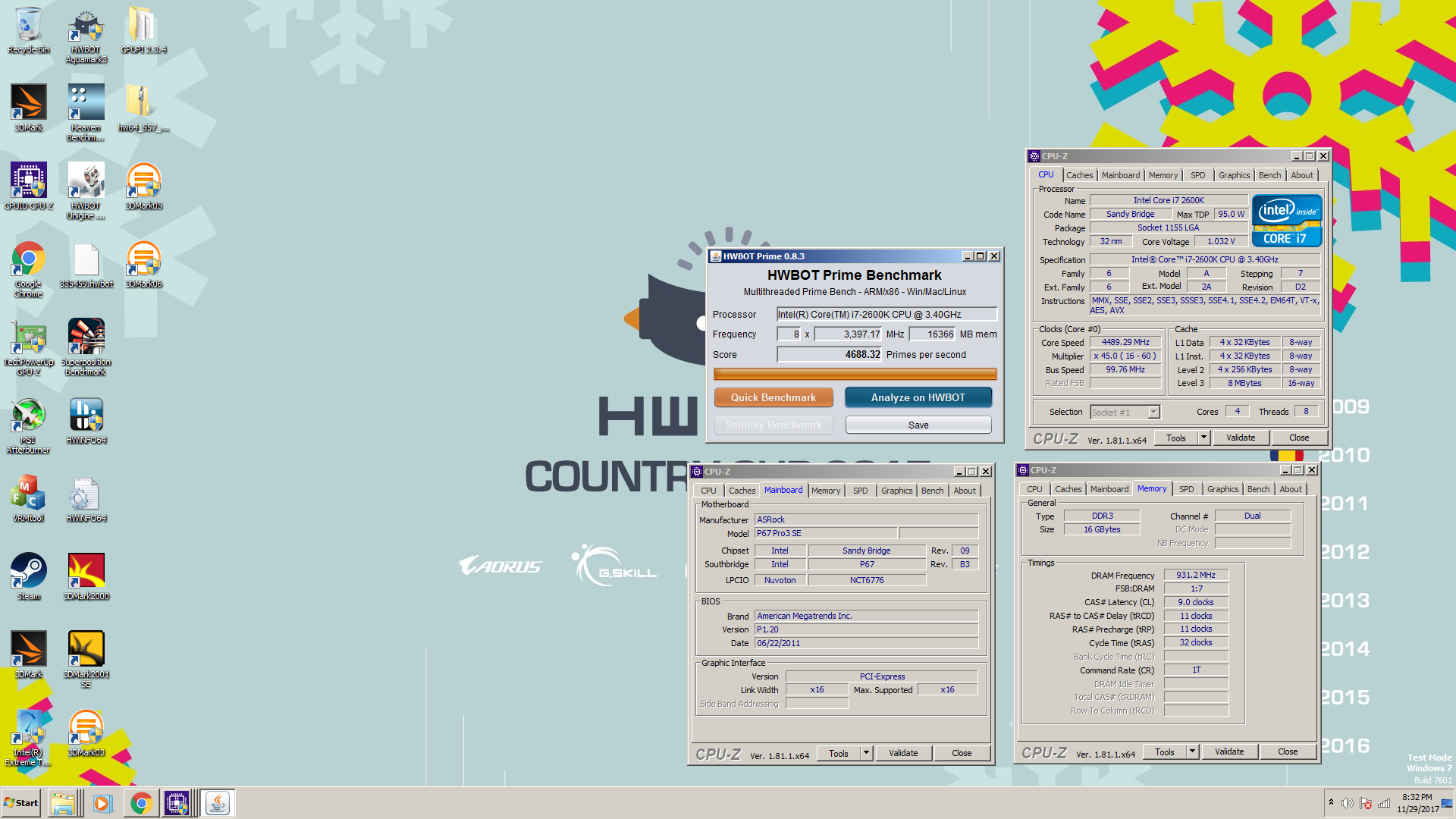The height and width of the screenshot is (819, 1456).
Task: Click the Core Speed value 4489.29 MHz
Action: tap(1125, 343)
